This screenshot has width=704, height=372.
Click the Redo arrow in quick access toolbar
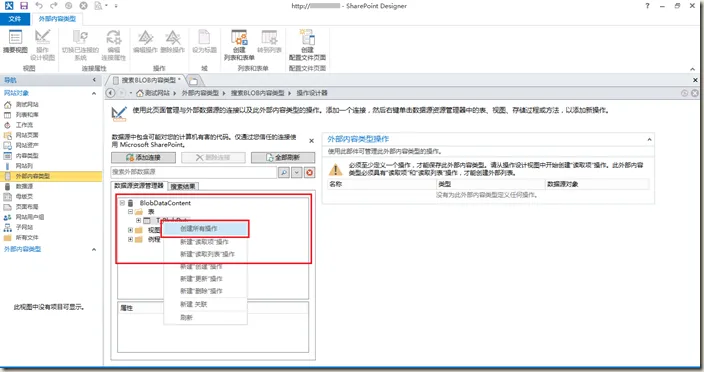point(53,6)
